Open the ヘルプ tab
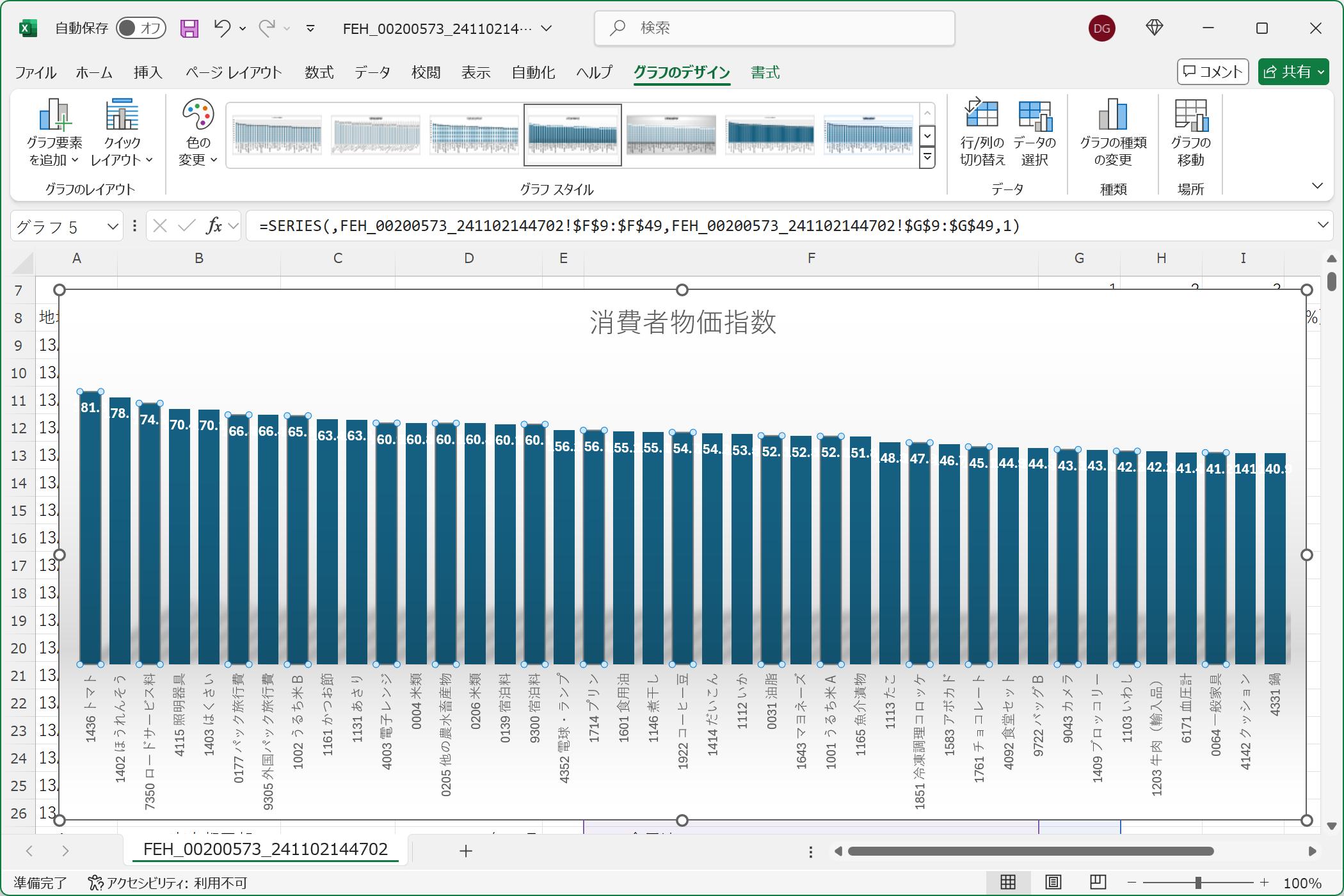 (595, 72)
